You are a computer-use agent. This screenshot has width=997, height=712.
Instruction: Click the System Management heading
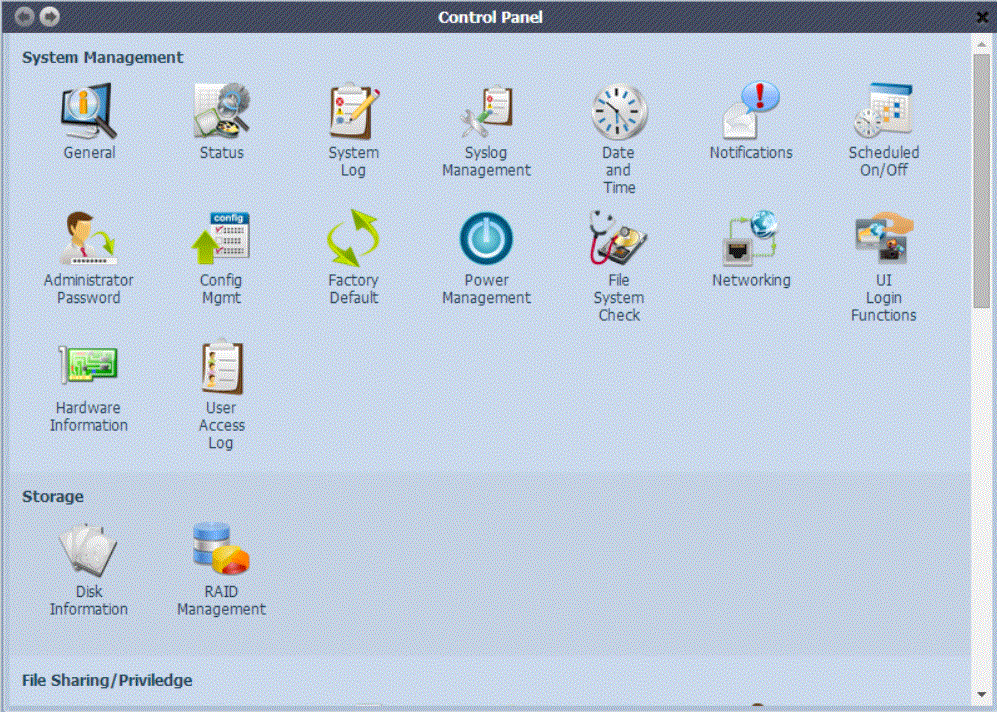point(102,57)
